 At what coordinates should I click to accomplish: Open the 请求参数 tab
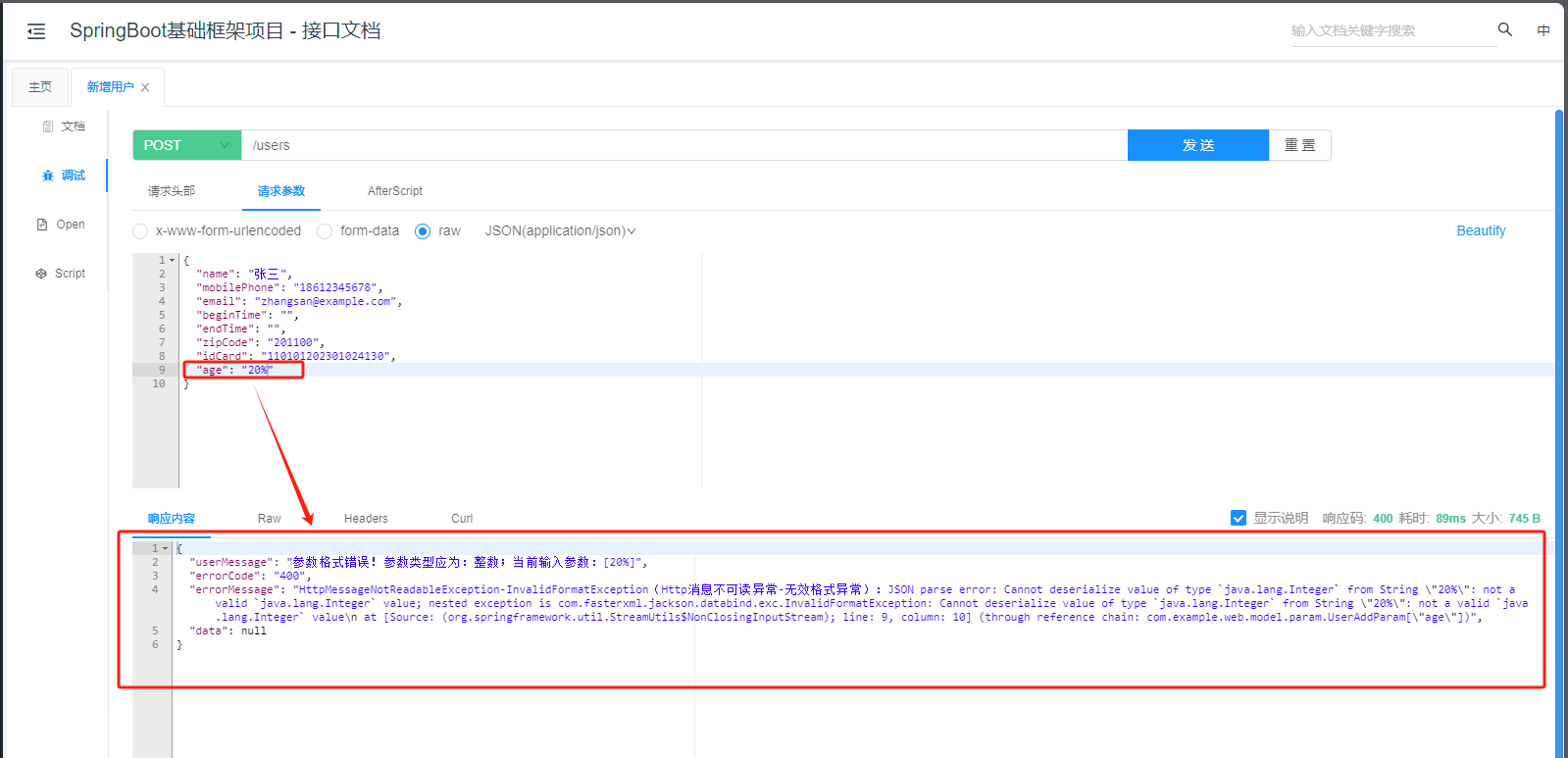281,191
